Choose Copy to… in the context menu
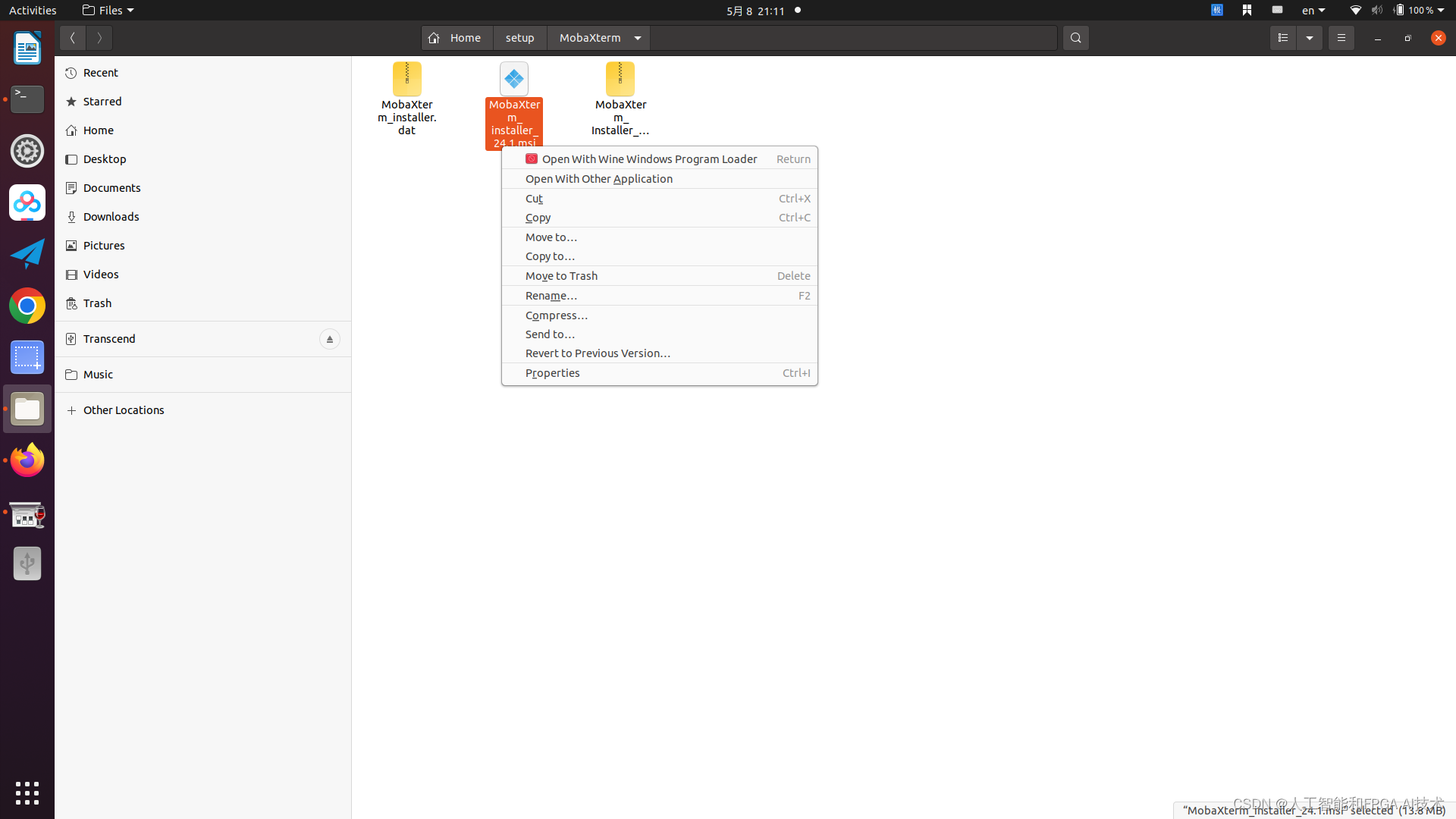The height and width of the screenshot is (819, 1456). coord(660,256)
